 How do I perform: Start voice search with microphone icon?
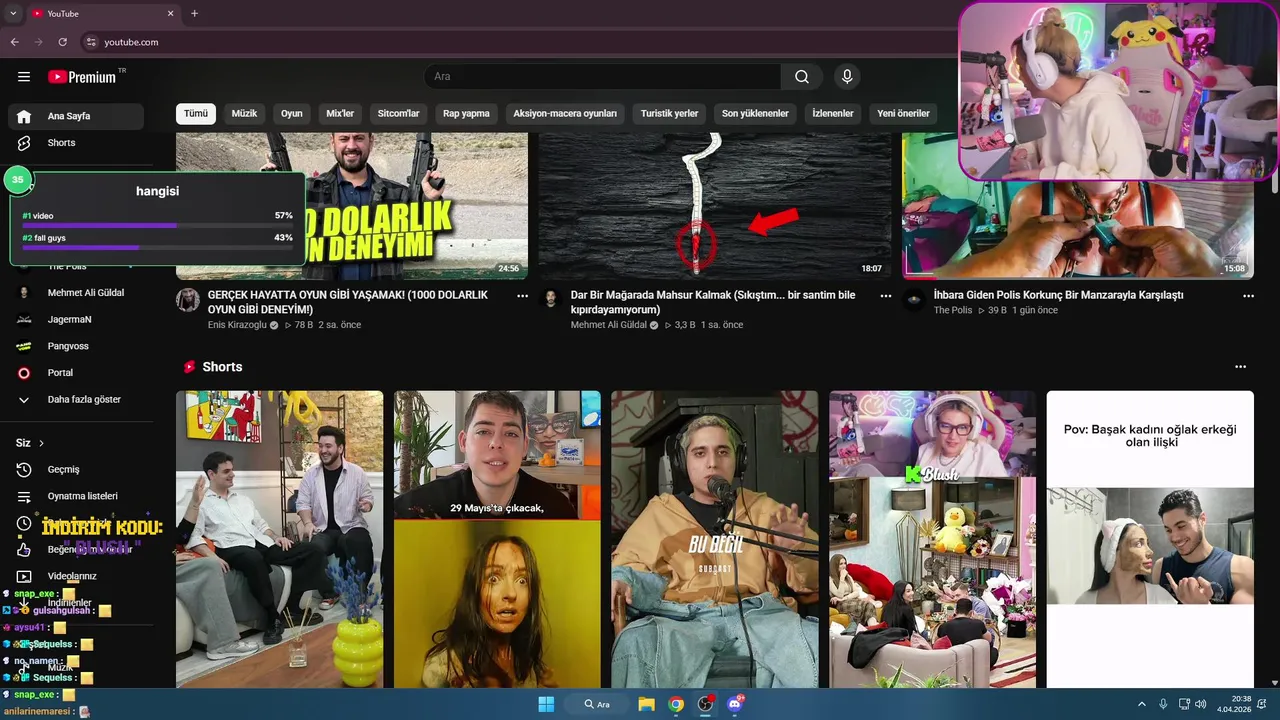847,77
